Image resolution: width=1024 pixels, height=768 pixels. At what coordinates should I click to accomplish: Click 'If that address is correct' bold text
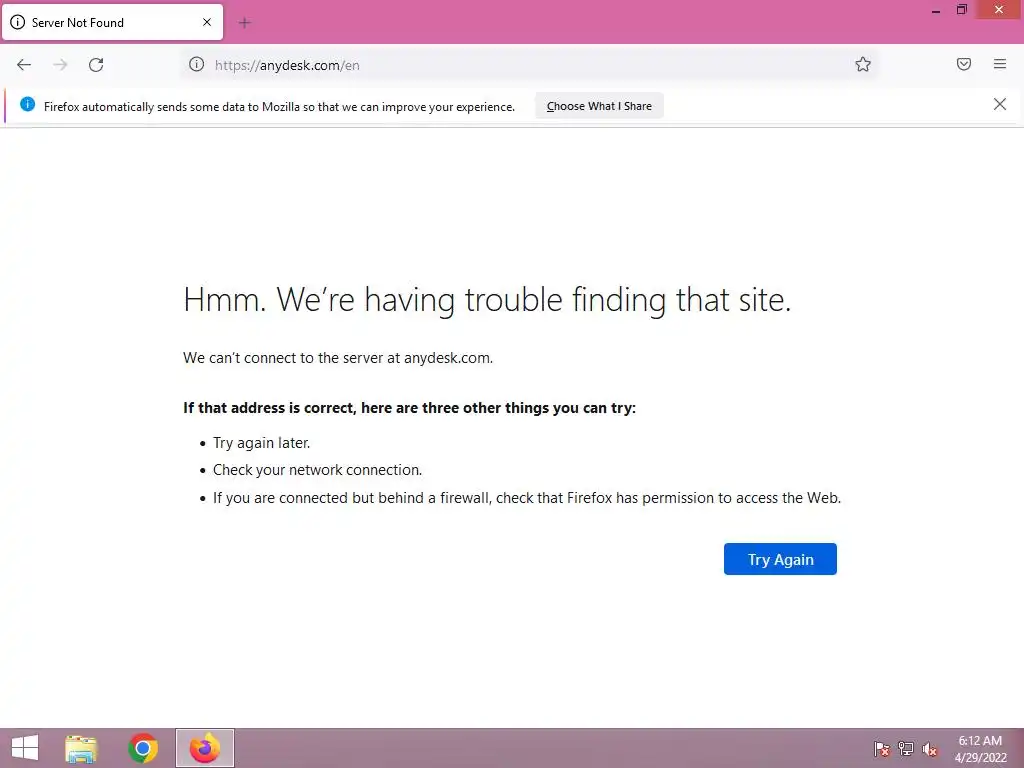coord(409,408)
